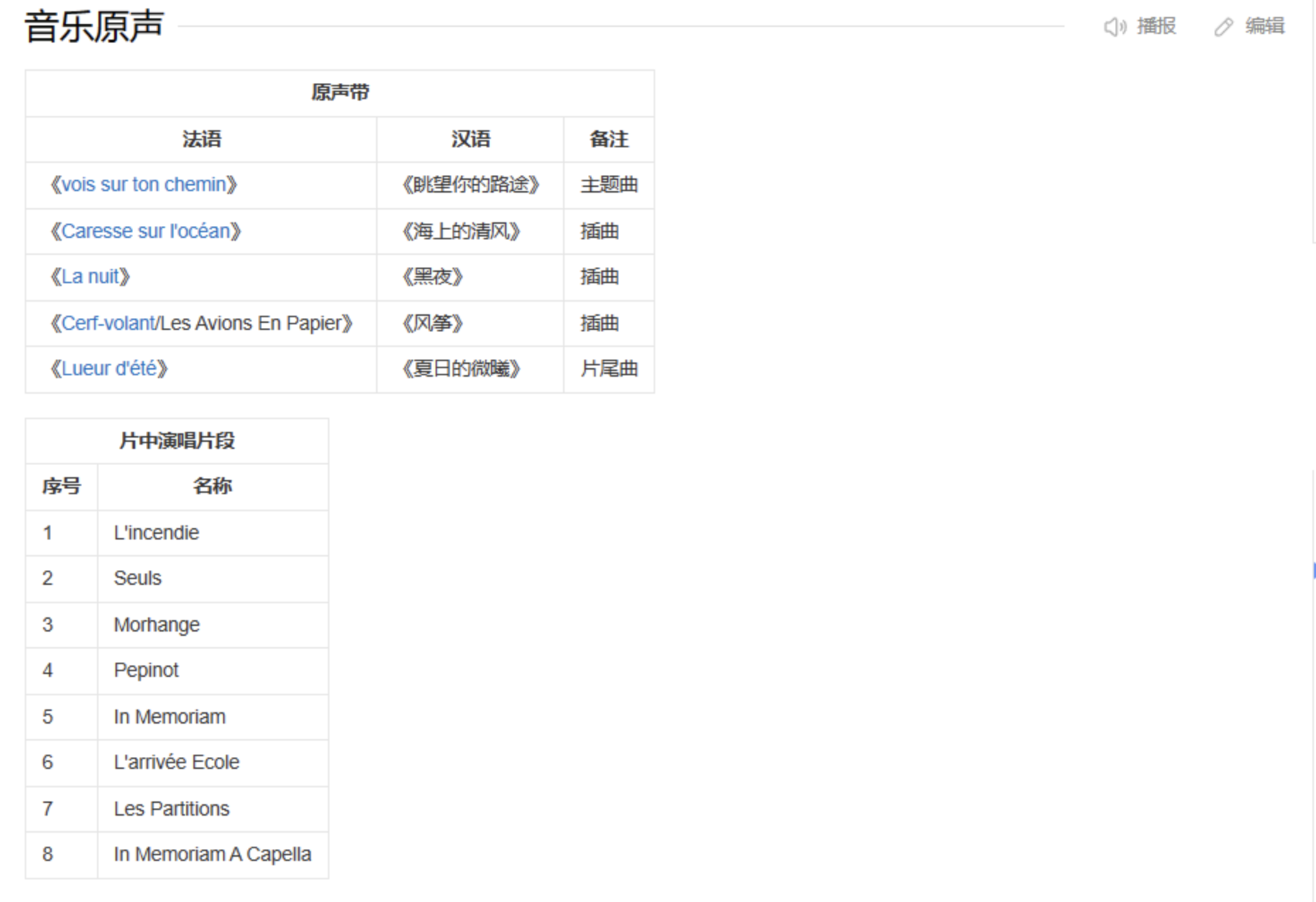Click the 播报 text button
1316x902 pixels.
point(1157,26)
